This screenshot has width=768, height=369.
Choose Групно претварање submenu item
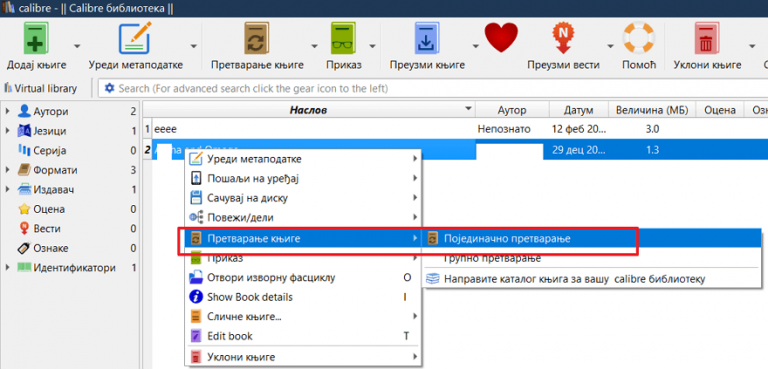(x=592, y=258)
